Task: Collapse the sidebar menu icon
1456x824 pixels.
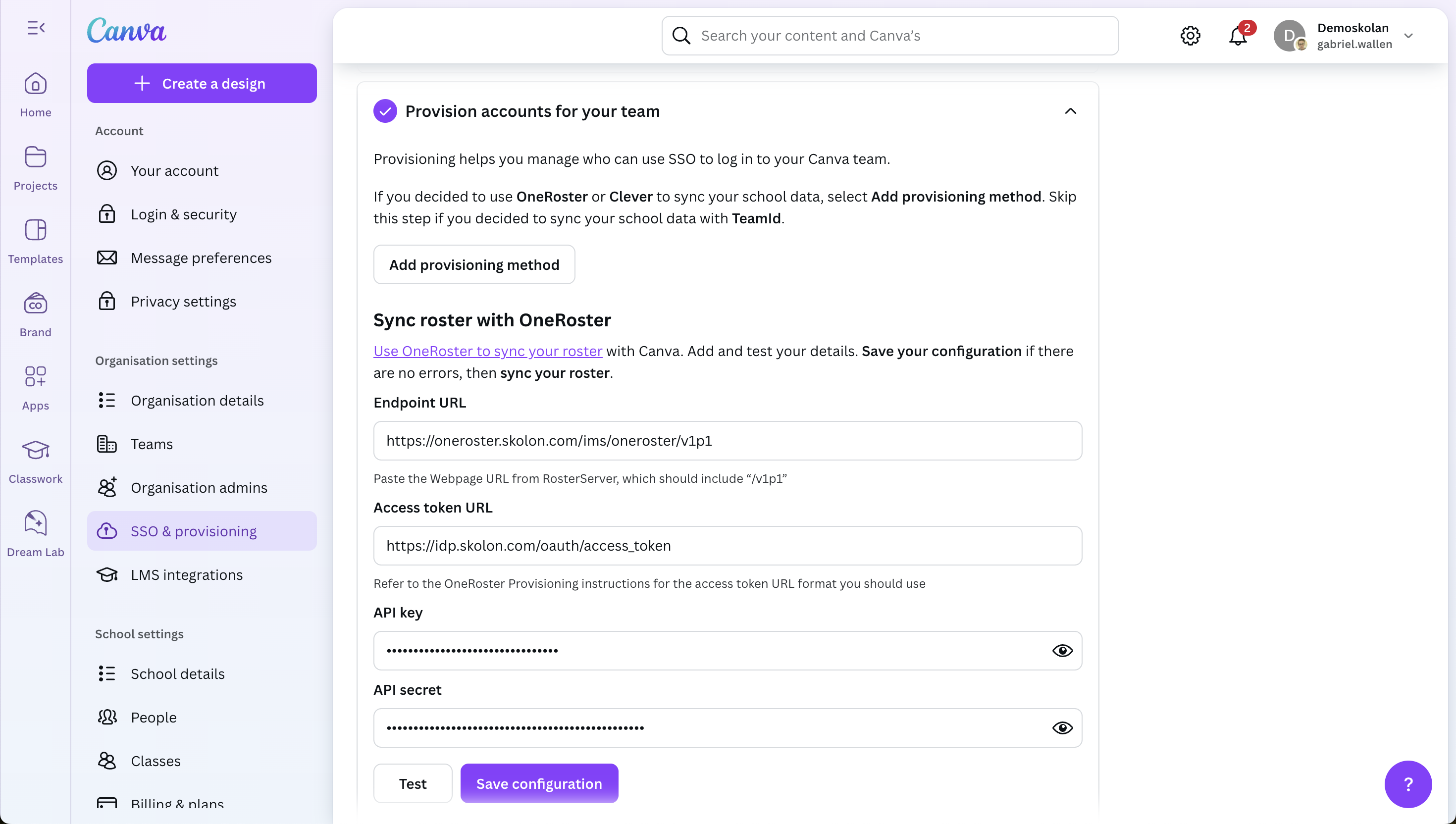Action: [x=36, y=28]
